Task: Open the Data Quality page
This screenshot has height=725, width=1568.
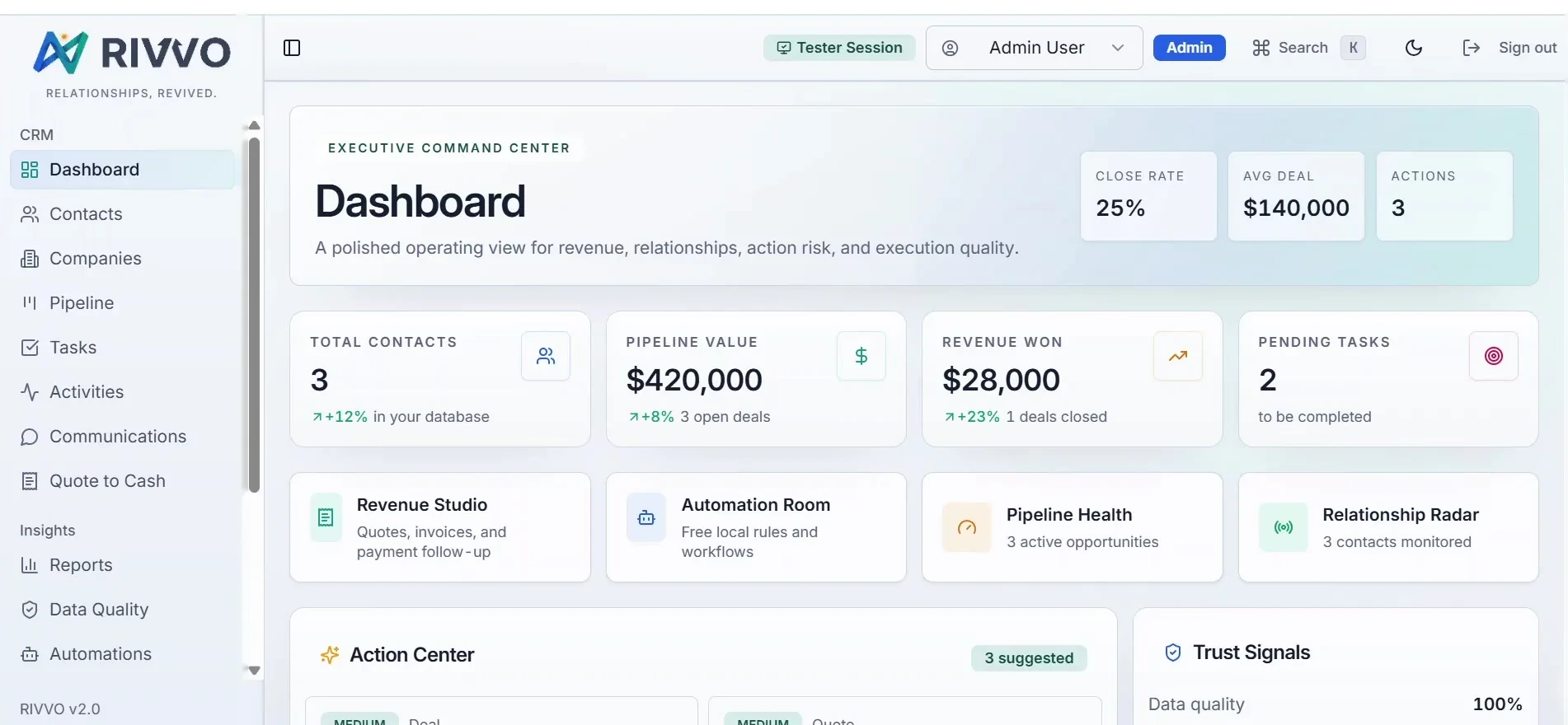Action: coord(122,610)
